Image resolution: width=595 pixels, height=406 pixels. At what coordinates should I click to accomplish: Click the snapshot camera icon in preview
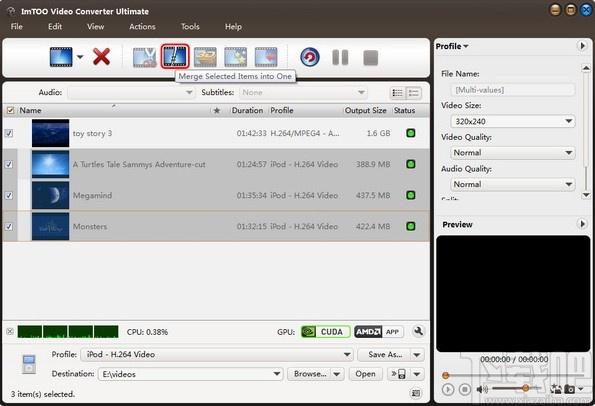tap(569, 389)
